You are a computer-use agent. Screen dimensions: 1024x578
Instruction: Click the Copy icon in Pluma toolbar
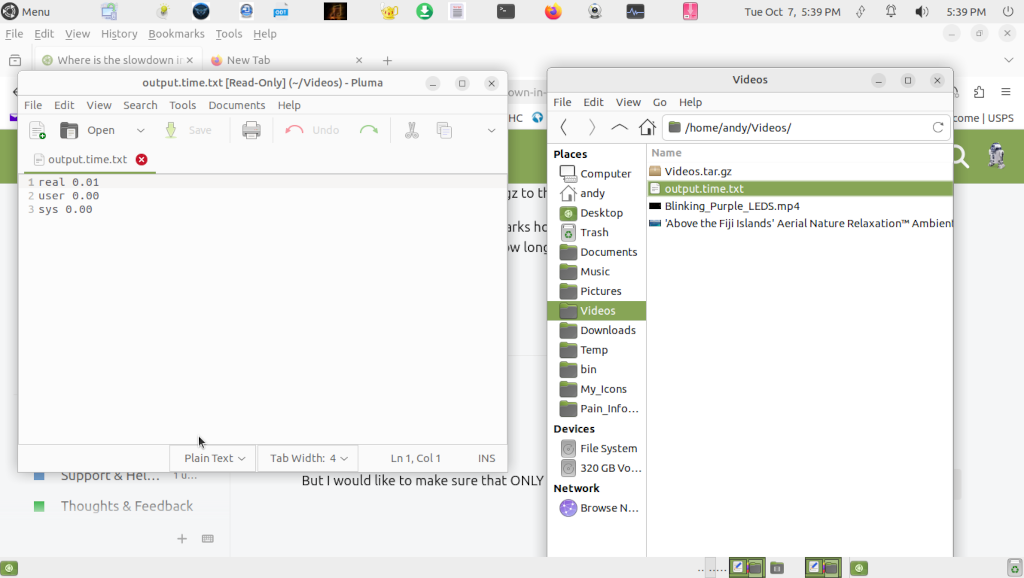pyautogui.click(x=444, y=130)
